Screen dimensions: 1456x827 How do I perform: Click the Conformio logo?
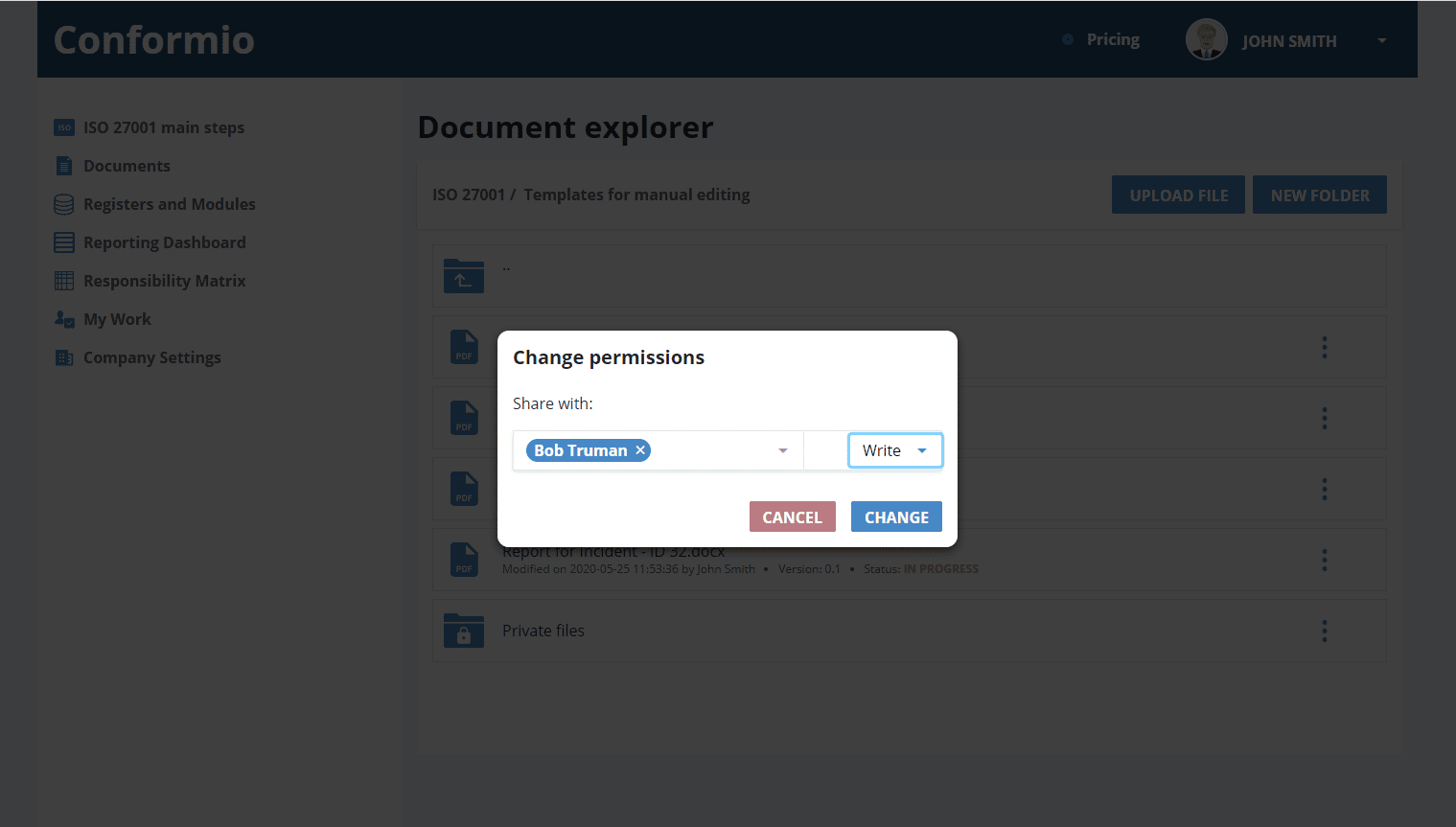point(154,39)
